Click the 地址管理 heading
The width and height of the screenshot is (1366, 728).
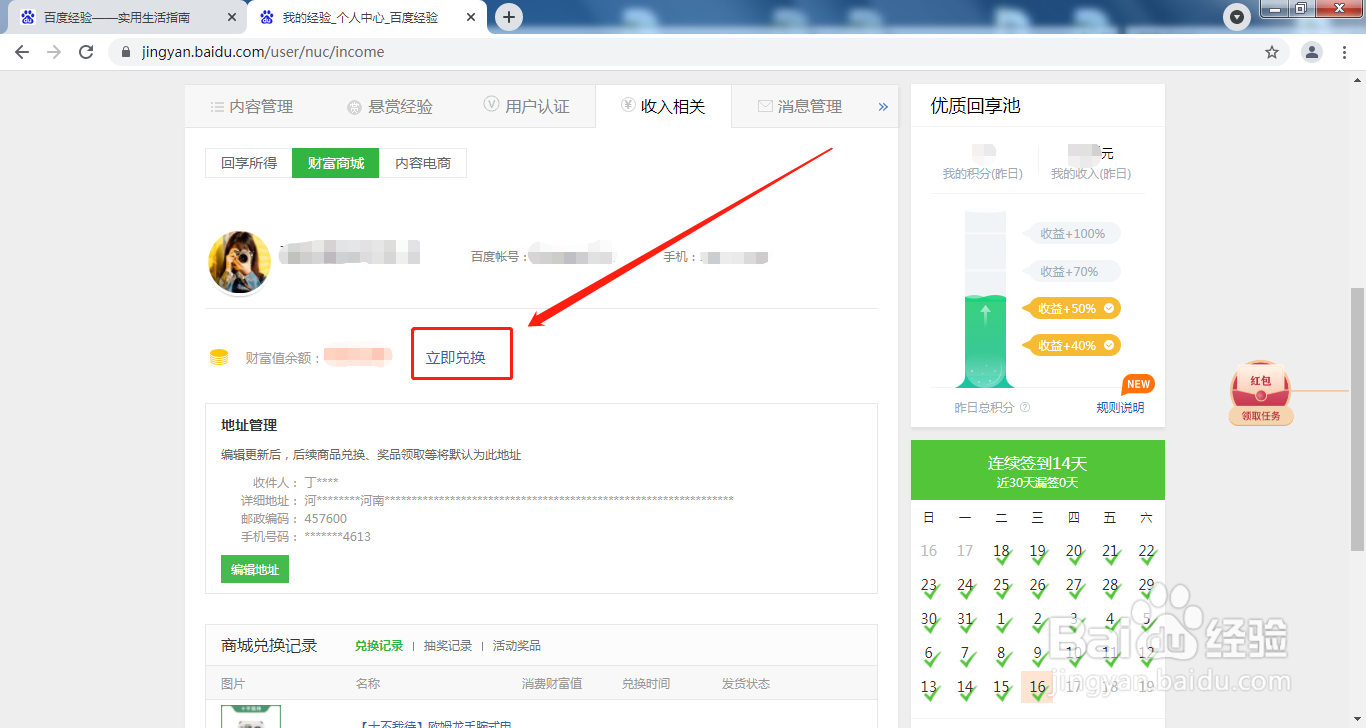coord(249,425)
